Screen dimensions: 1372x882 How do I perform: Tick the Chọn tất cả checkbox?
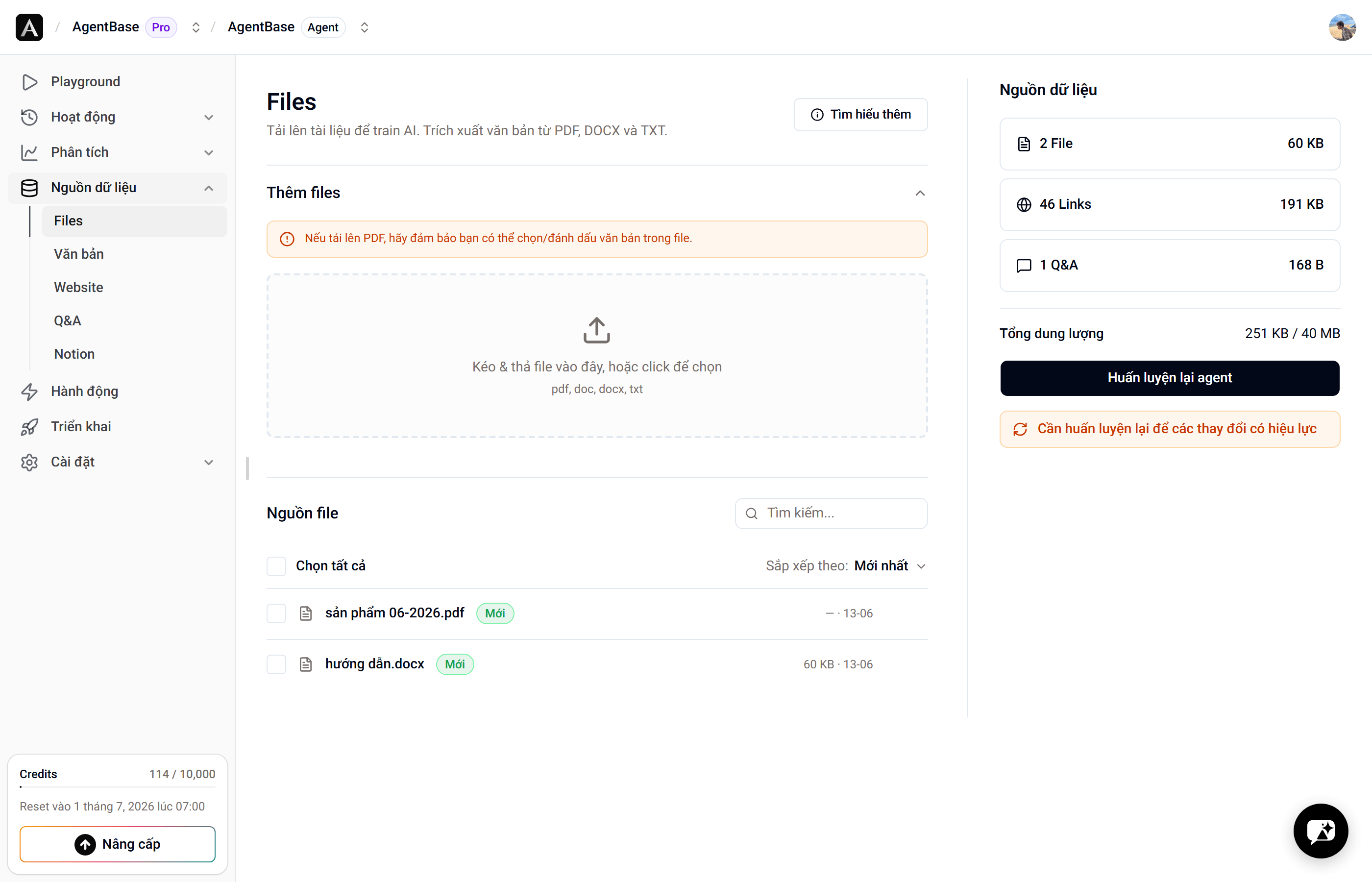[276, 566]
